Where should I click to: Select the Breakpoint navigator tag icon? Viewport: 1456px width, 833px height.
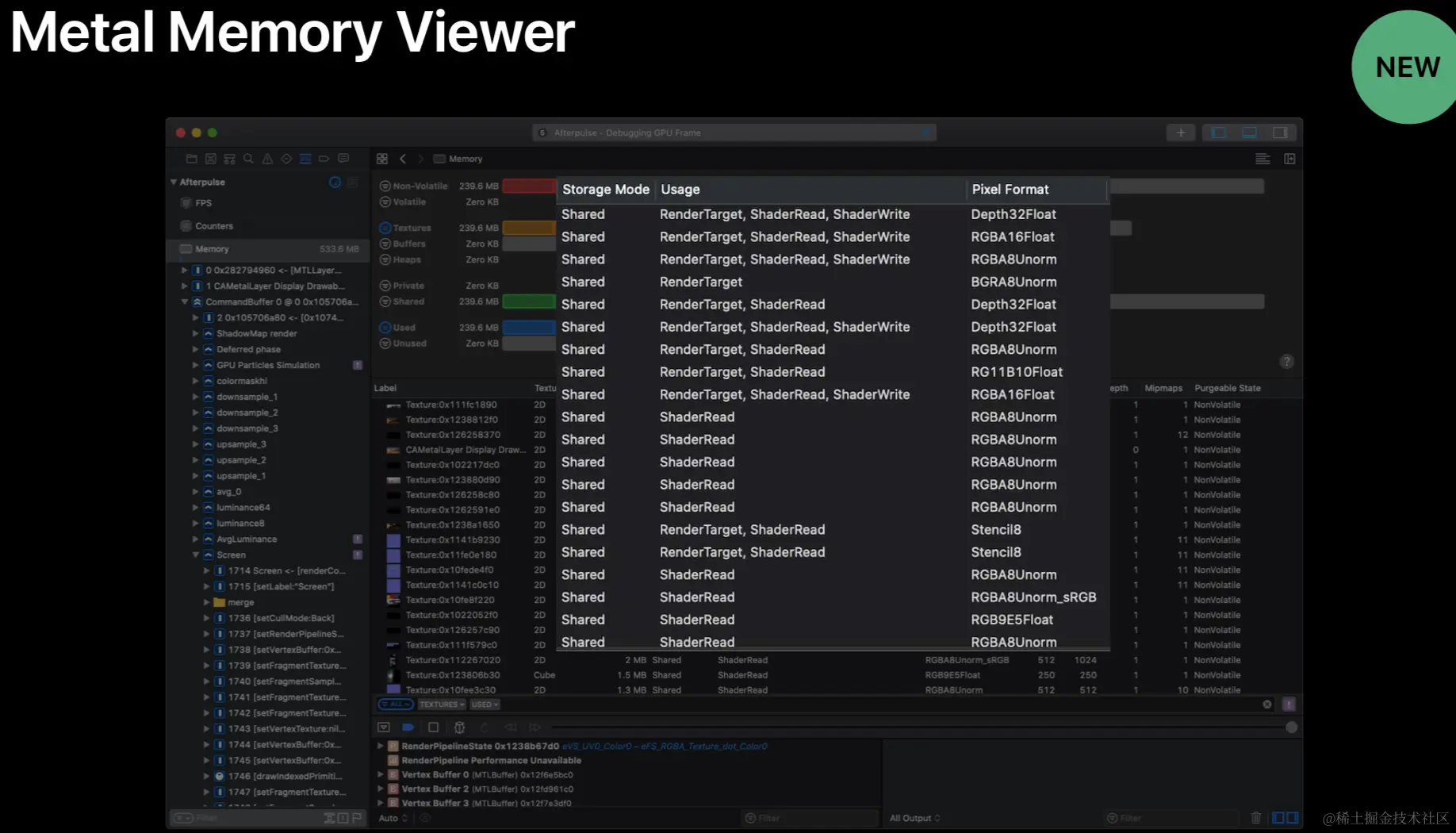pos(324,159)
